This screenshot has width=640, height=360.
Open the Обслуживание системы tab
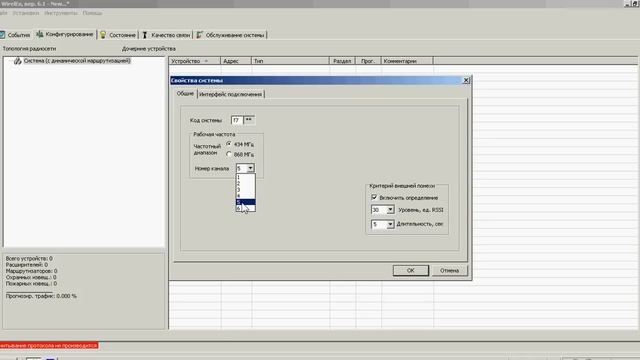(231, 35)
